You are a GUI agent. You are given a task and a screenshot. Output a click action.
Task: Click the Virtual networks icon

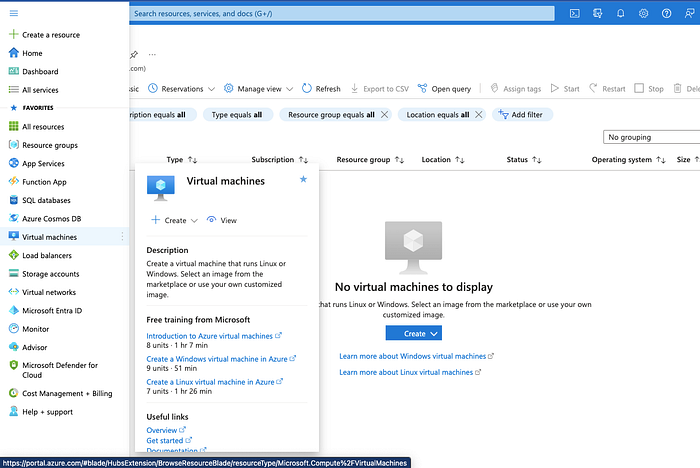[14, 292]
